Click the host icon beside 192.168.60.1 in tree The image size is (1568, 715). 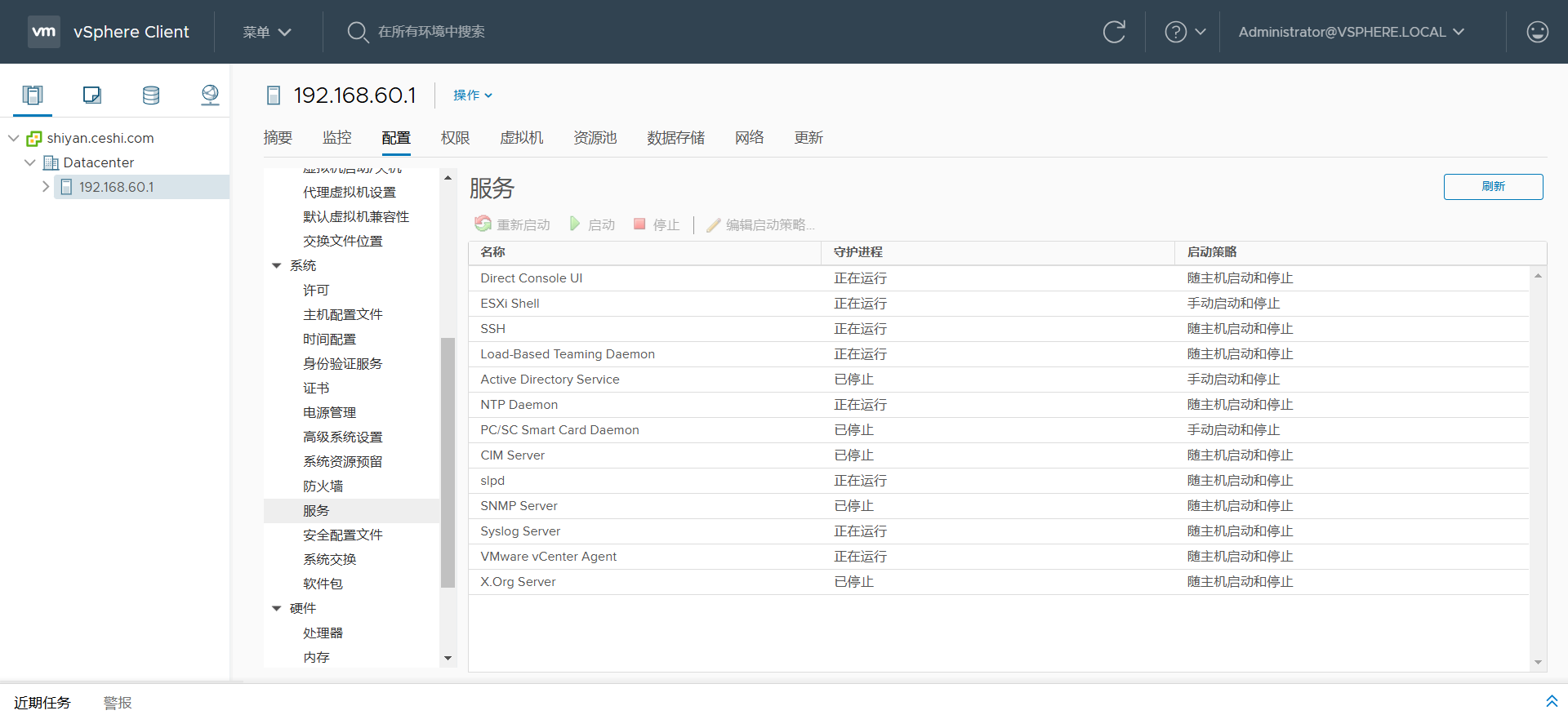click(x=67, y=187)
